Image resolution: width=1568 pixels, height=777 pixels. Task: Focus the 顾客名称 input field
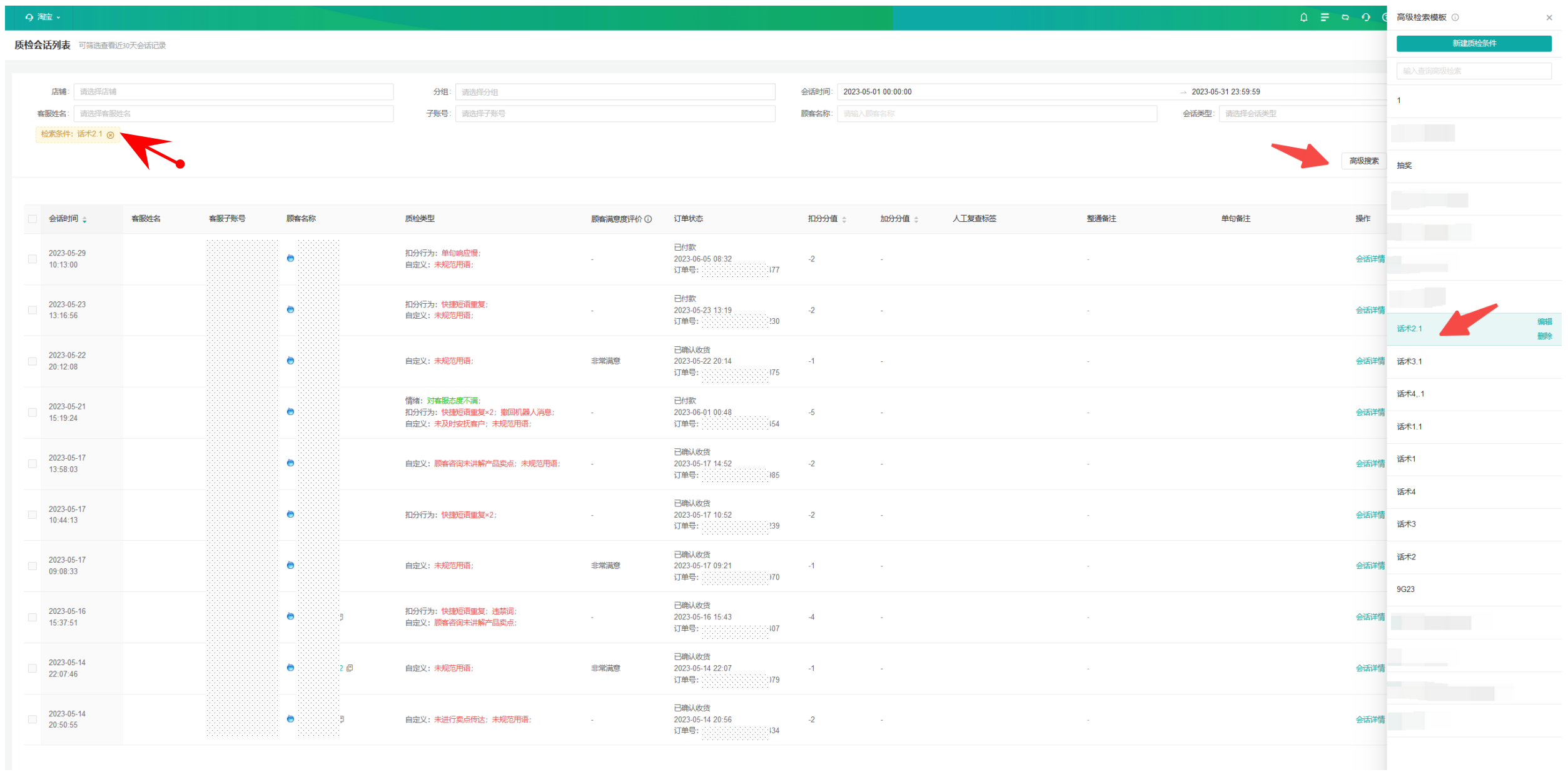pyautogui.click(x=997, y=114)
